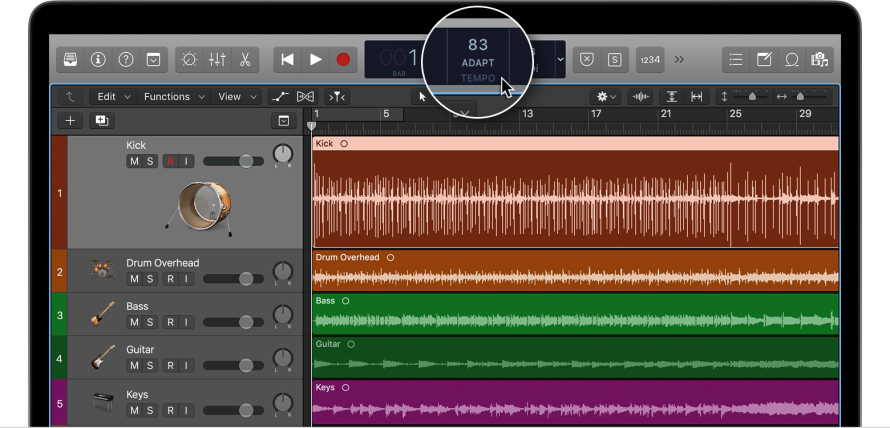The width and height of the screenshot is (890, 428).
Task: Click the Bass track pan knob
Action: [x=283, y=314]
